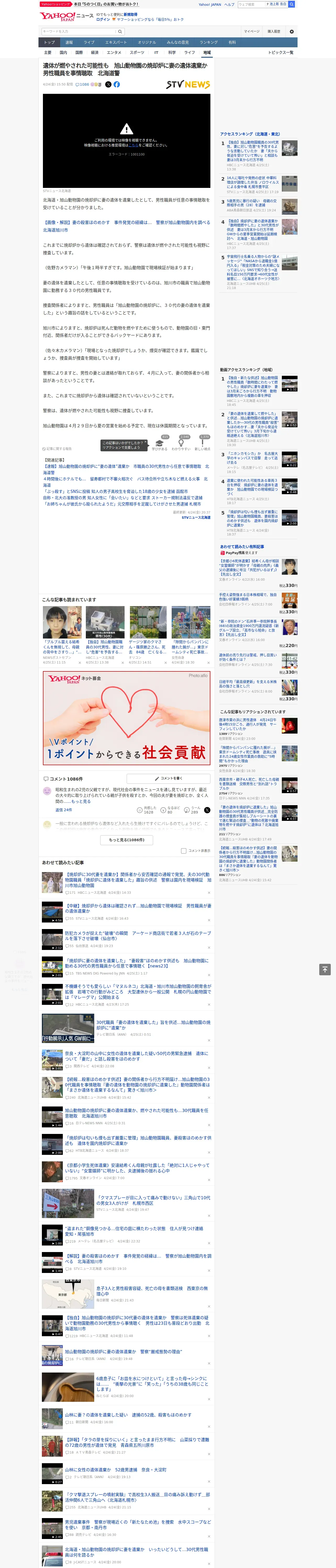Viewport: 336px width, 1568px height.
Task: Click the blue web search button at top right
Action: [292, 4]
